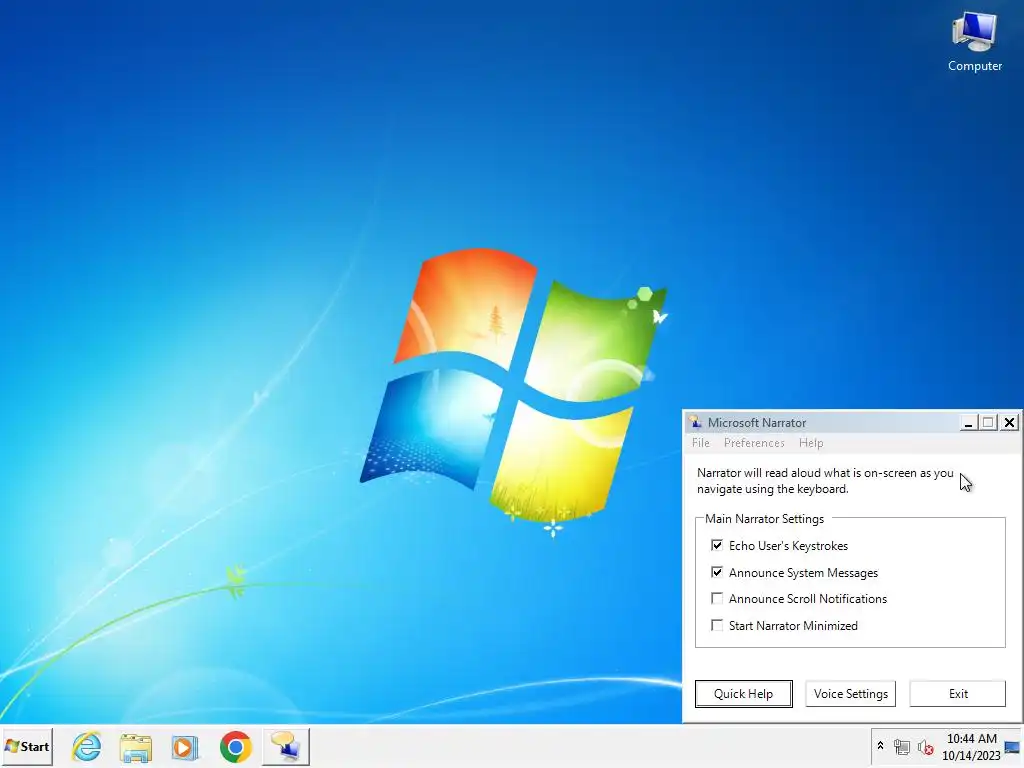Click the Quick Help button
The height and width of the screenshot is (768, 1024).
pyautogui.click(x=743, y=694)
